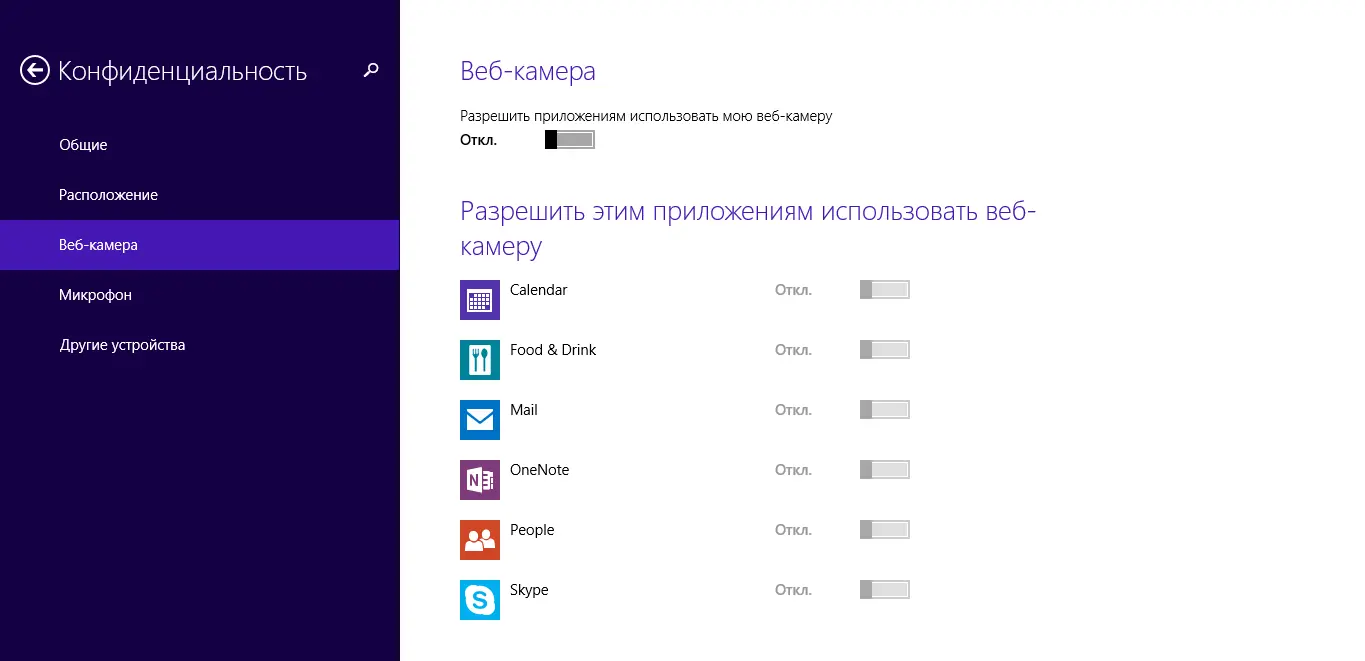Switch People webcam access toggle
Image resolution: width=1365 pixels, height=661 pixels.
[x=884, y=530]
